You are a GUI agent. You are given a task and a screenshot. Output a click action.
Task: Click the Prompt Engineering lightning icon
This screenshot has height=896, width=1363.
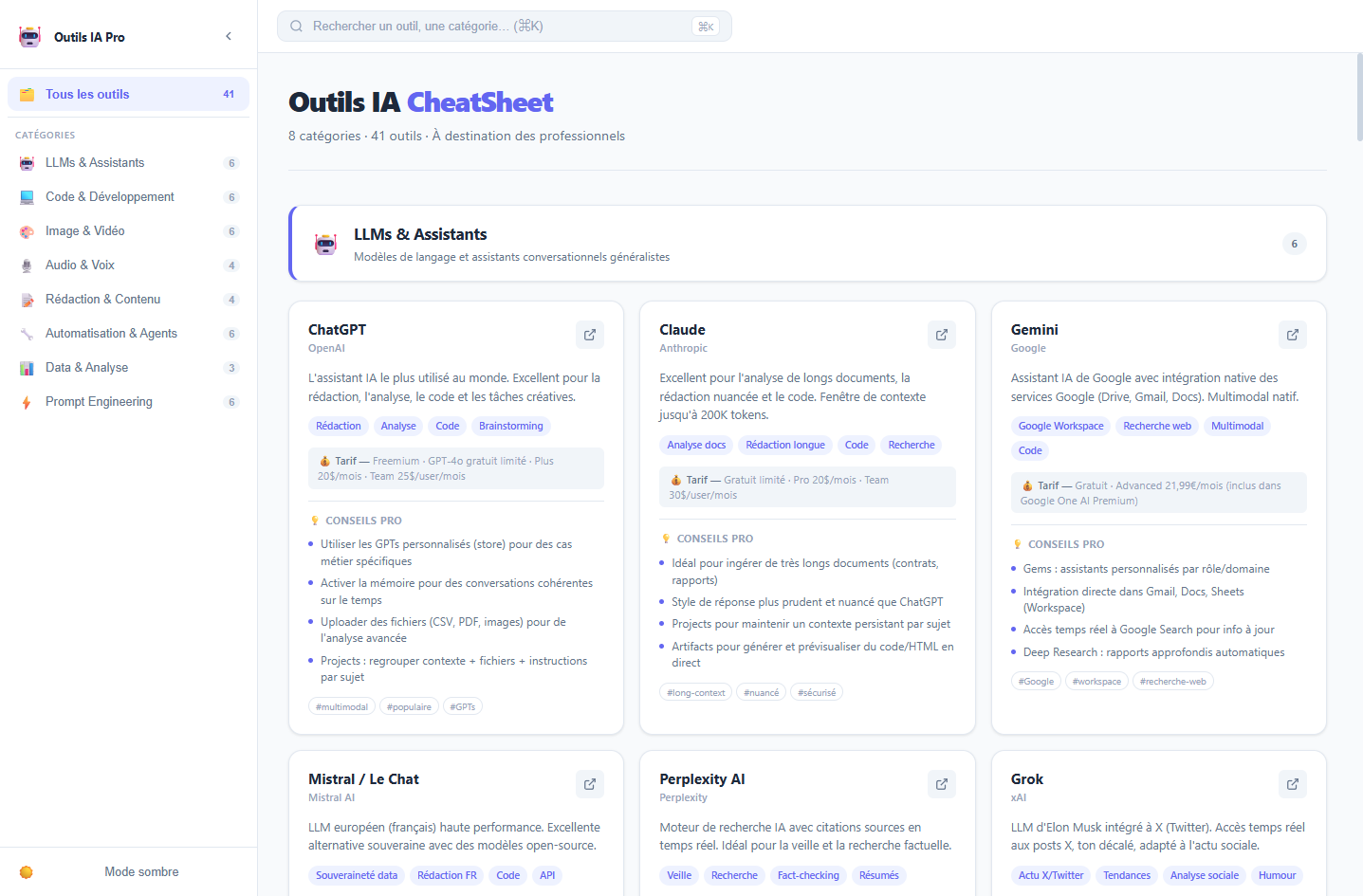pos(27,402)
